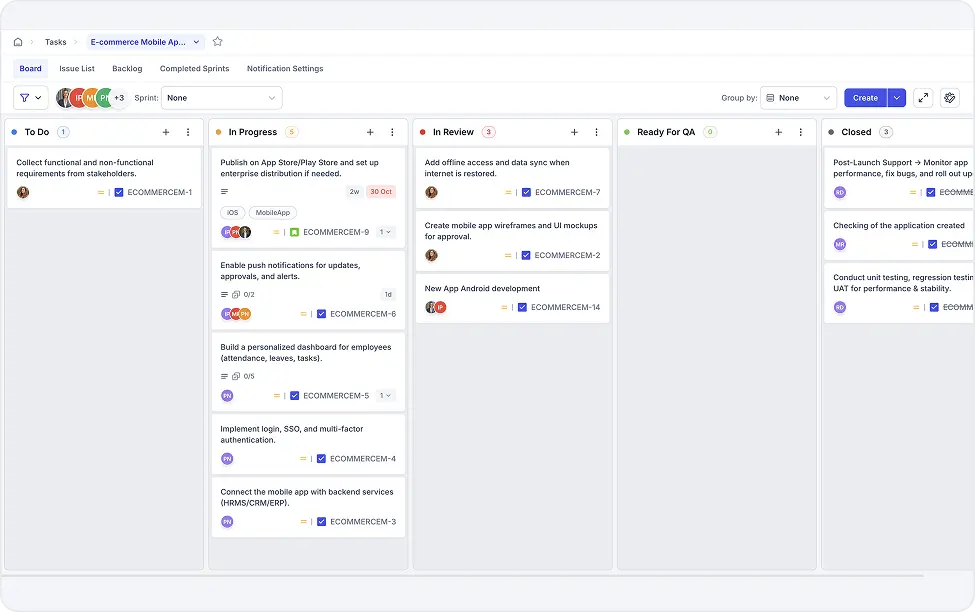
Task: Add a card to To Do column
Action: click(166, 132)
